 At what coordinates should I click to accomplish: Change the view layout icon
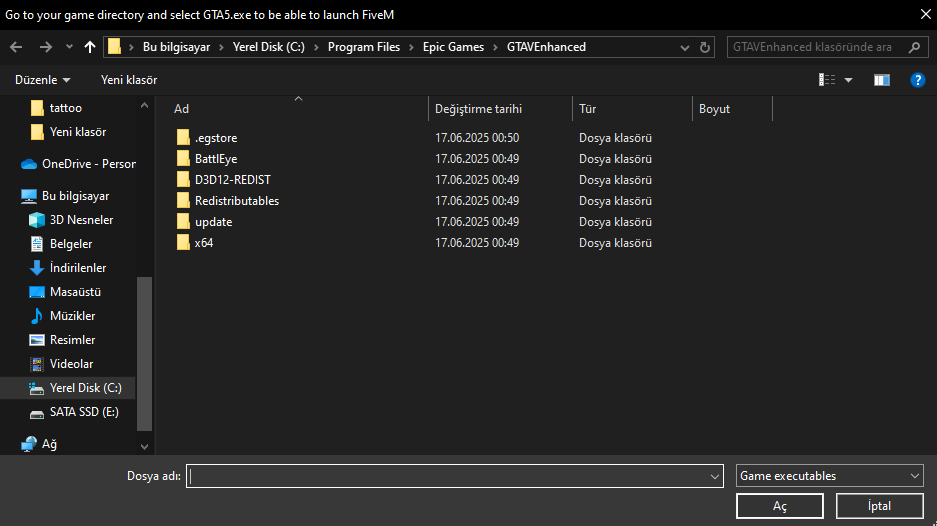827,80
